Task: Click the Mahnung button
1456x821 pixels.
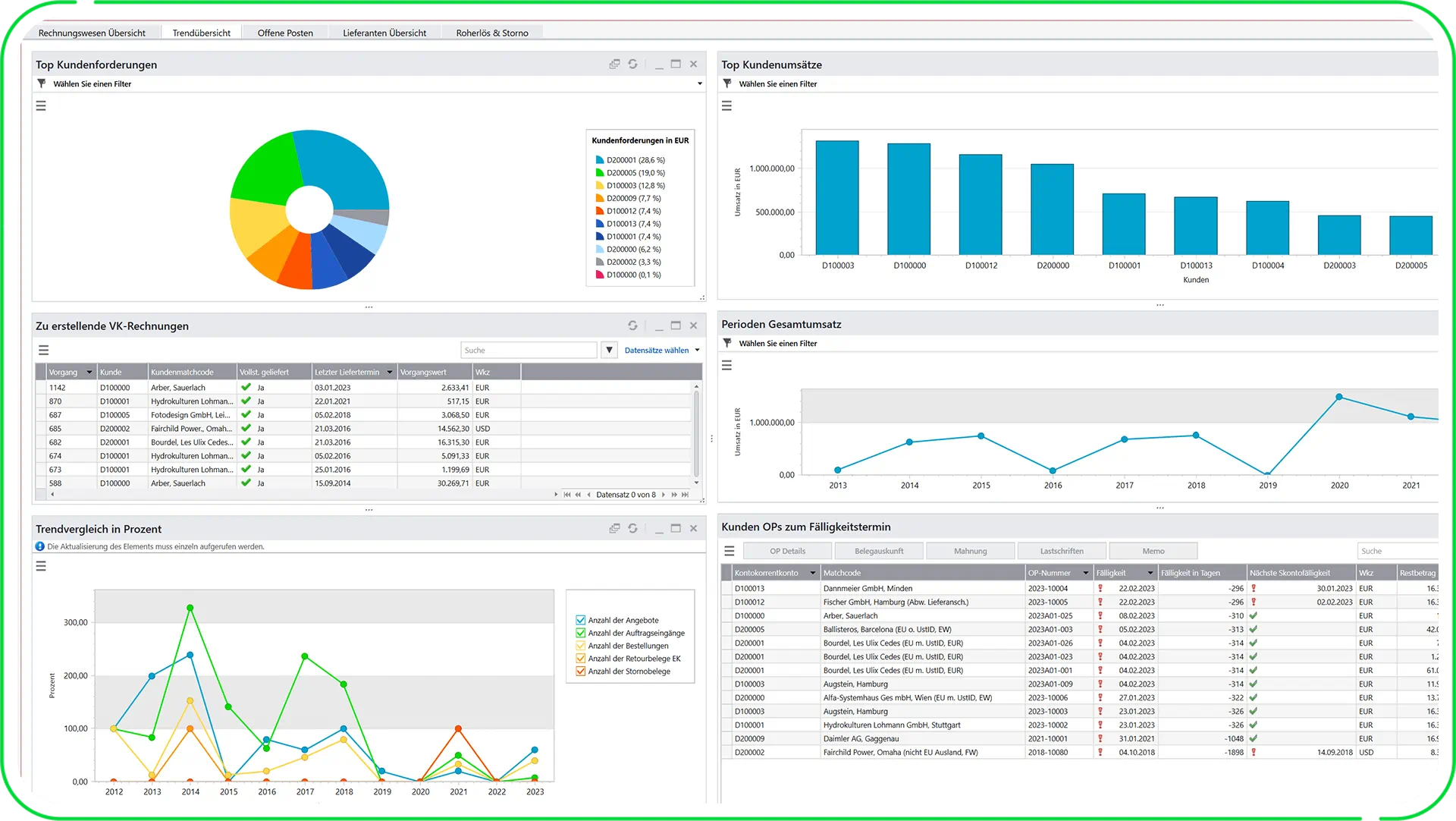Action: (970, 552)
